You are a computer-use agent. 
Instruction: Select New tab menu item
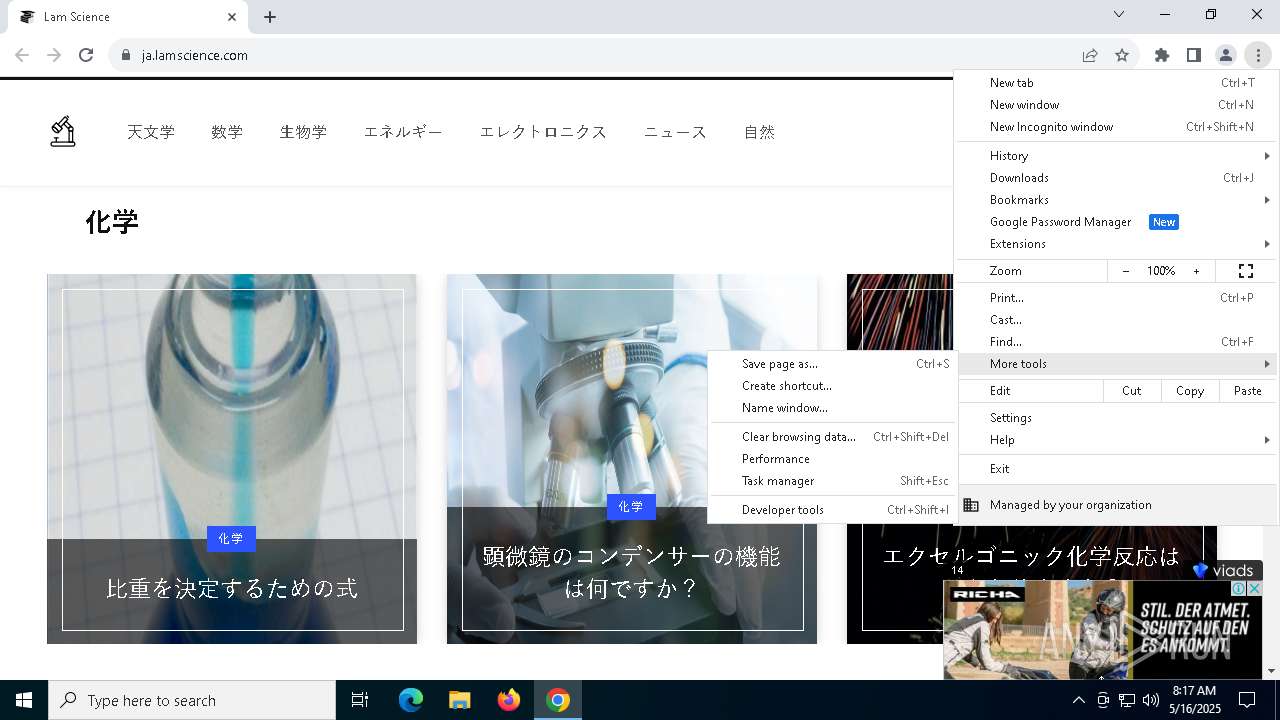point(1117,83)
